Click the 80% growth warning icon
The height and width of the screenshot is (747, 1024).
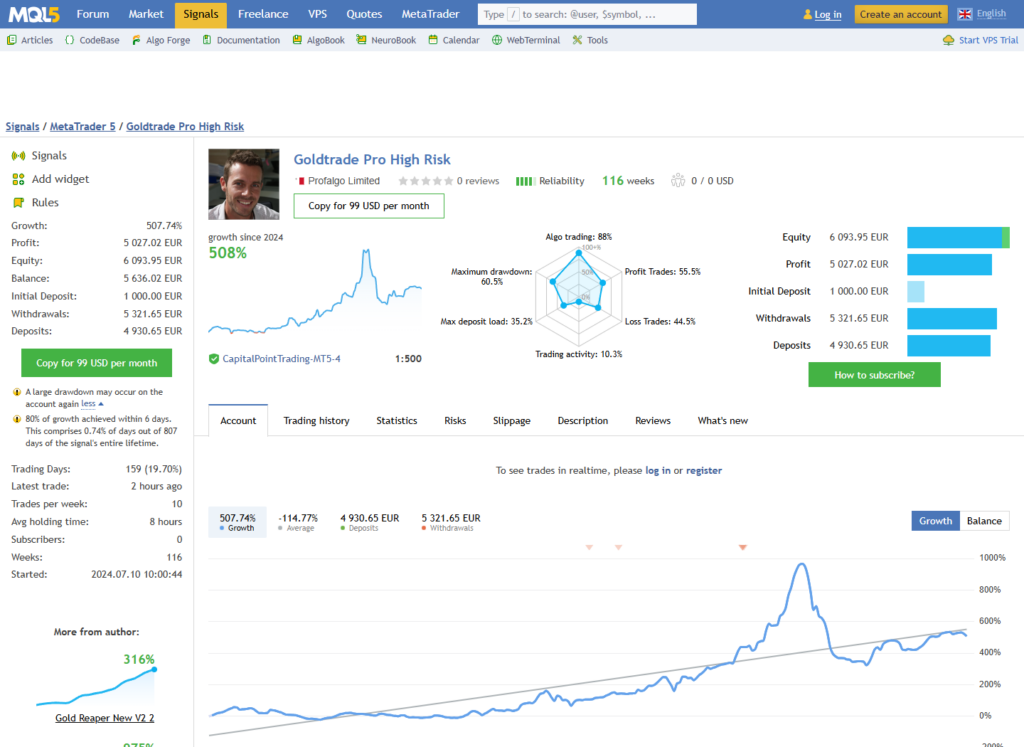tap(17, 419)
